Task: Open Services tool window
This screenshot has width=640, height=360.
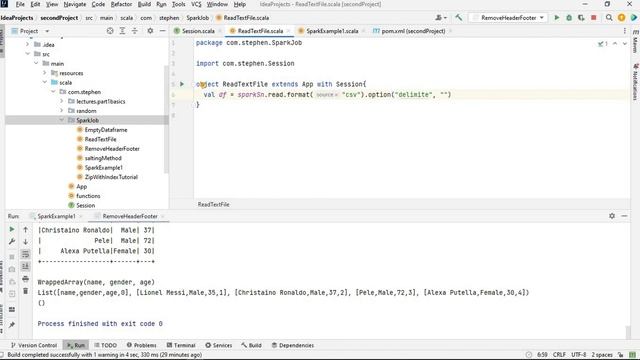Action: click(218, 345)
